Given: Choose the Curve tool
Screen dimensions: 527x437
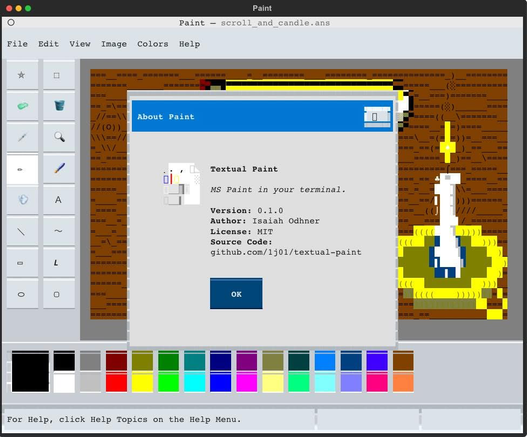Looking at the screenshot, I should [58, 231].
